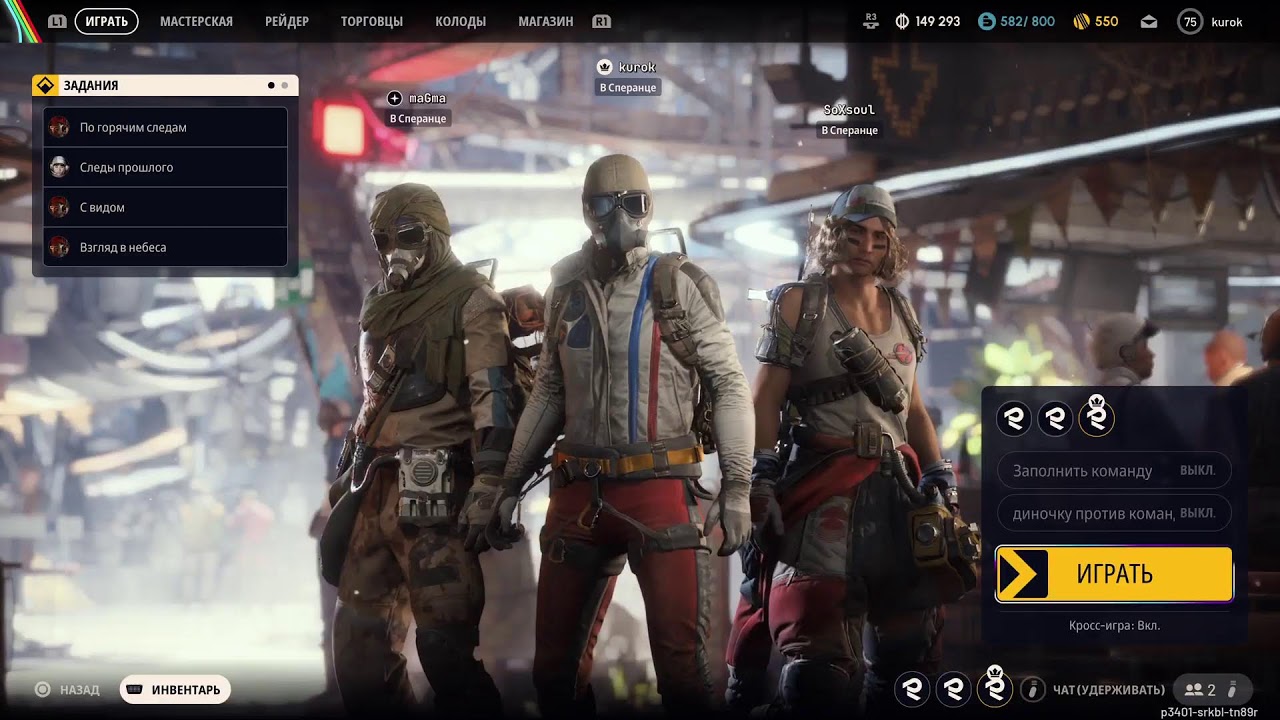Open the С видом quest row

(x=166, y=207)
